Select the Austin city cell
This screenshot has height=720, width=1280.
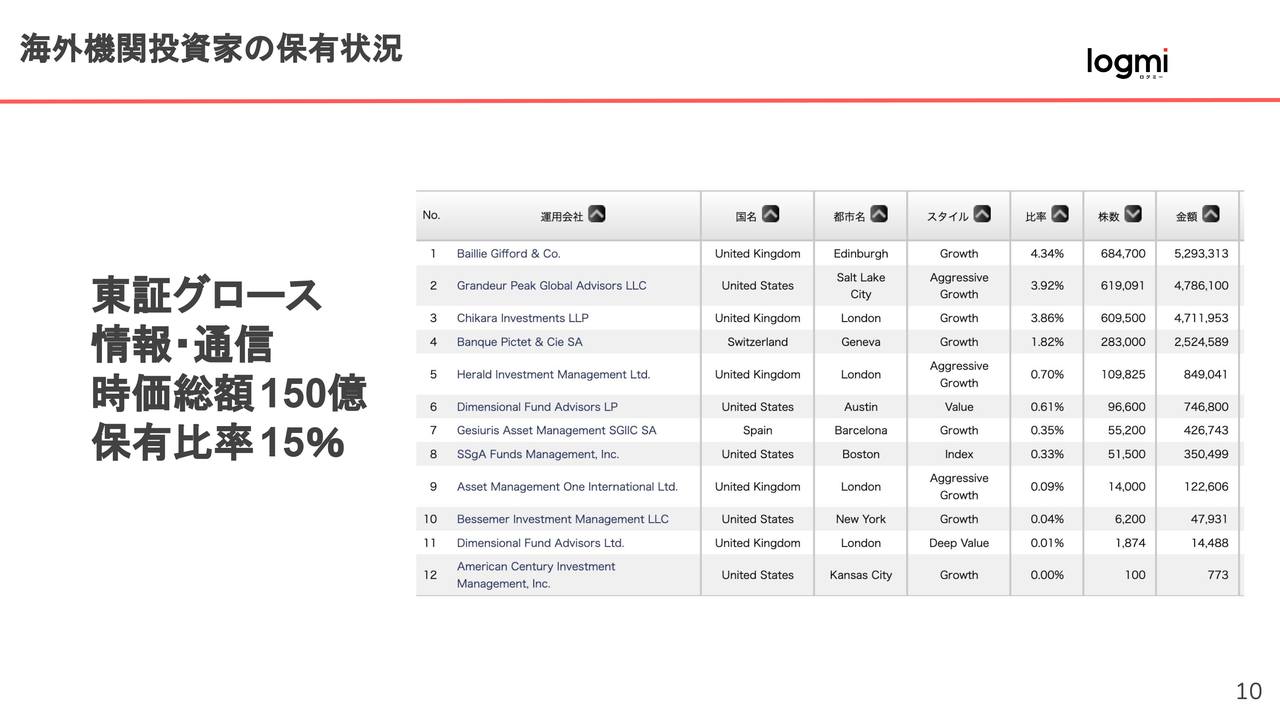coord(861,407)
